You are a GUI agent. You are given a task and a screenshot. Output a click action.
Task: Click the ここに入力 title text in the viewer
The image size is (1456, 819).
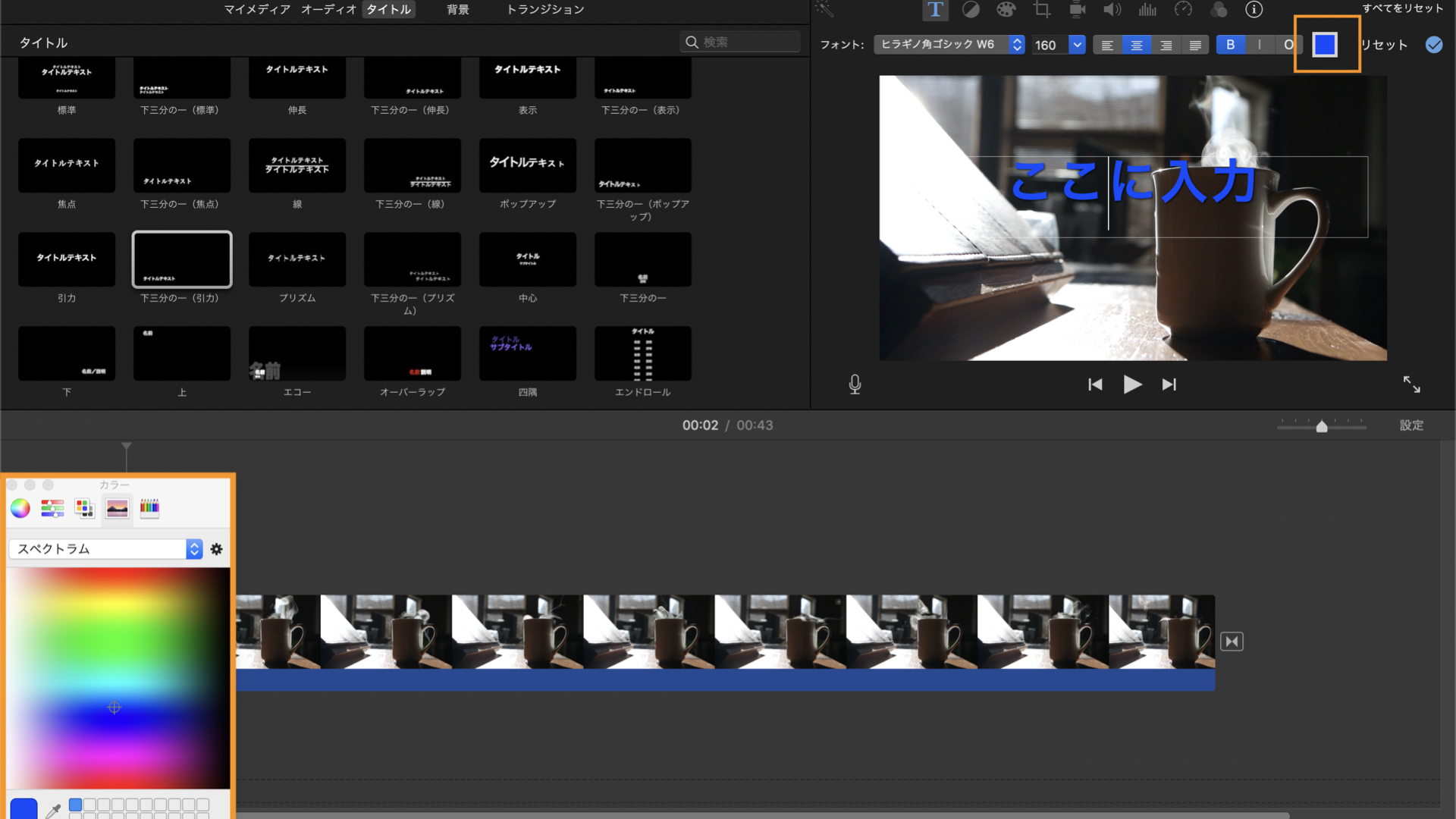click(x=1133, y=182)
